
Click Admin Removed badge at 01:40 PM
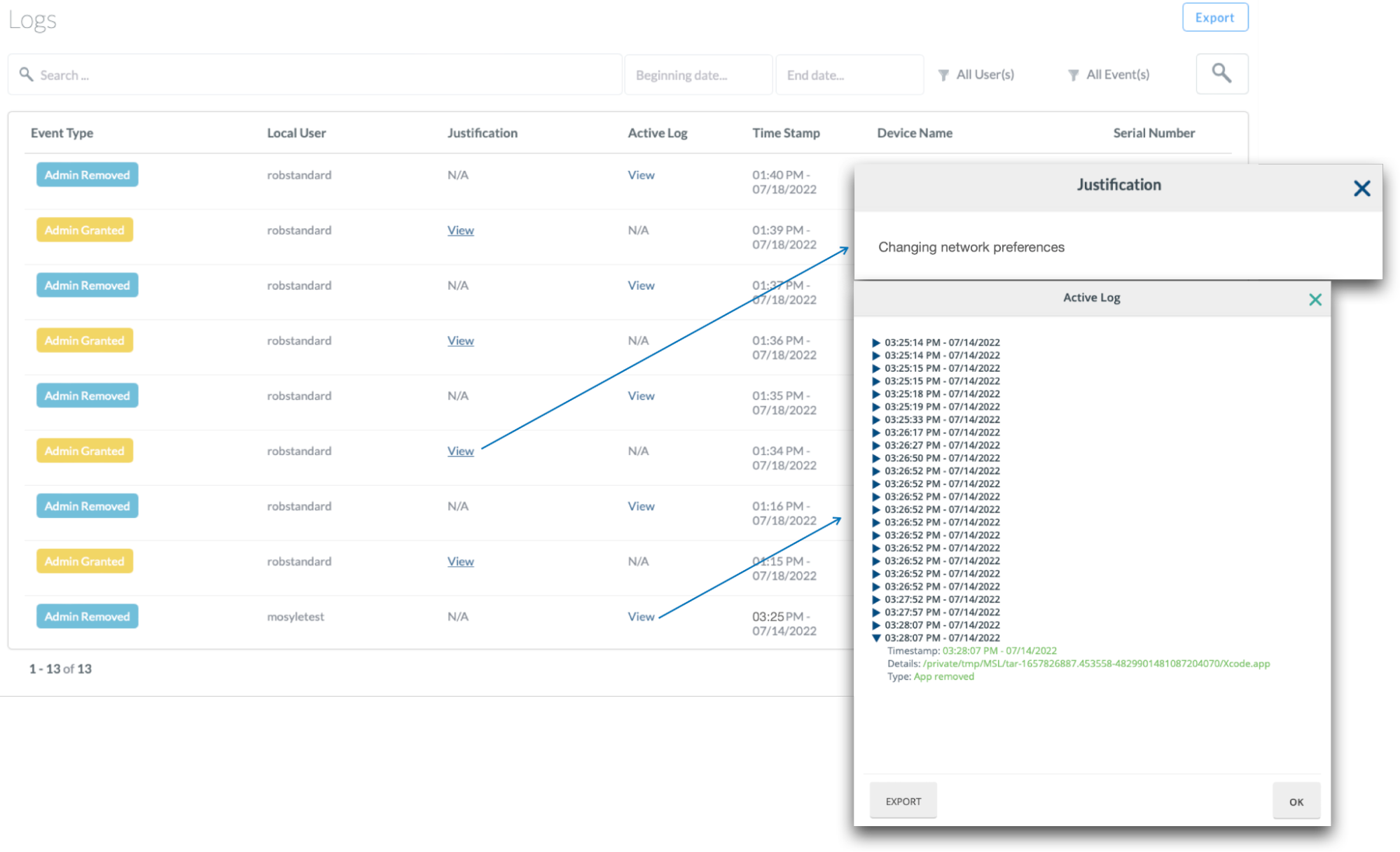pyautogui.click(x=87, y=175)
